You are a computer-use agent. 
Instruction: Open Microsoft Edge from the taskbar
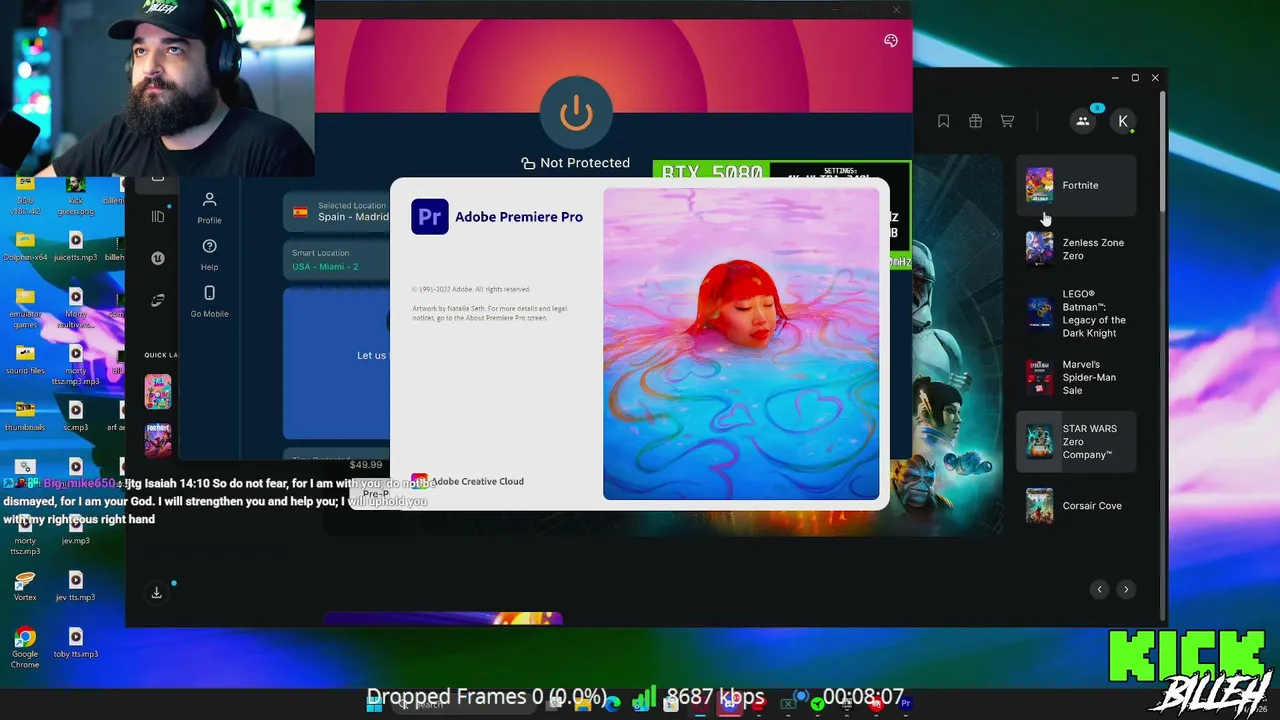[x=612, y=704]
